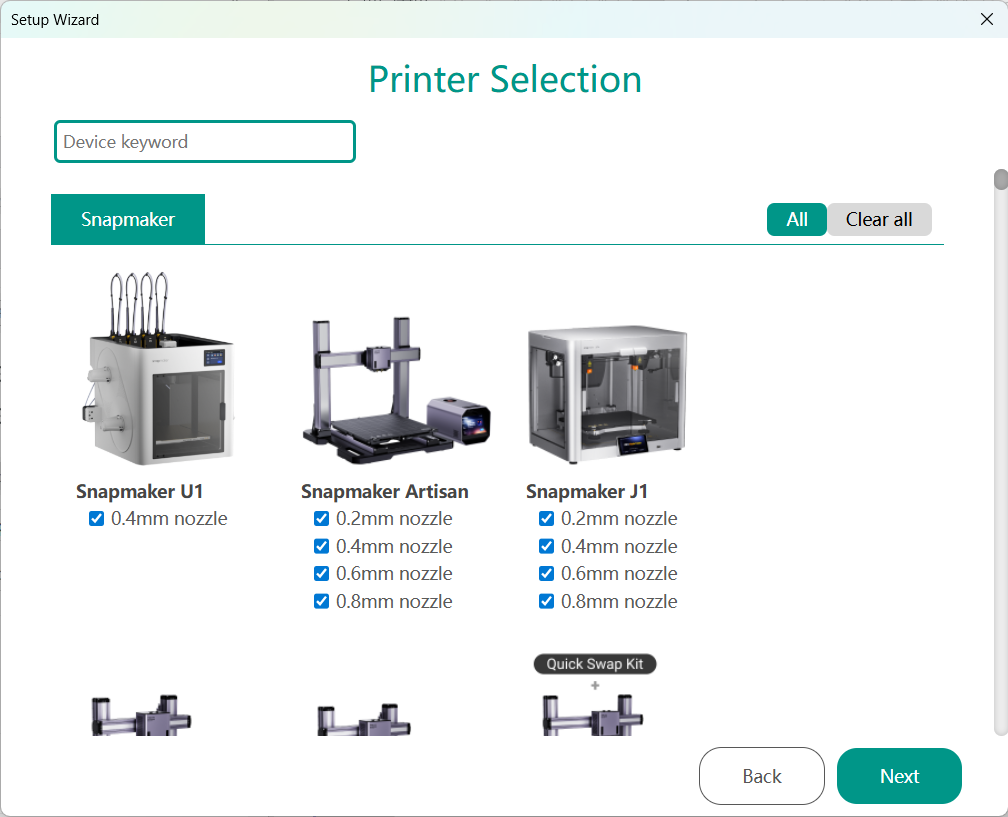Toggle Snapmaker Artisan 0.2mm nozzle checkbox
The width and height of the screenshot is (1008, 817).
pyautogui.click(x=322, y=519)
